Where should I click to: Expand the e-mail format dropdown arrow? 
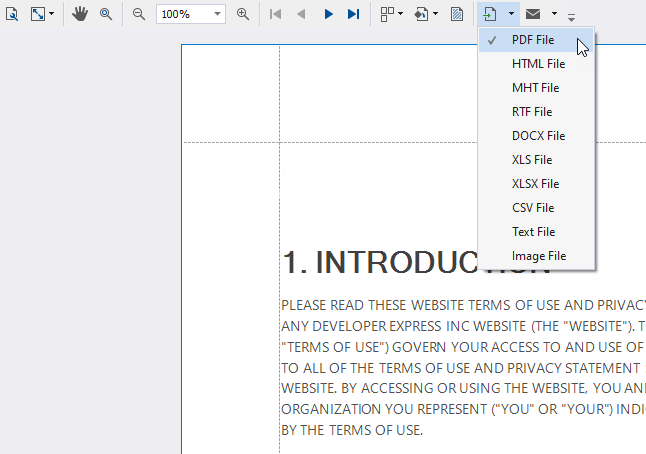(554, 14)
